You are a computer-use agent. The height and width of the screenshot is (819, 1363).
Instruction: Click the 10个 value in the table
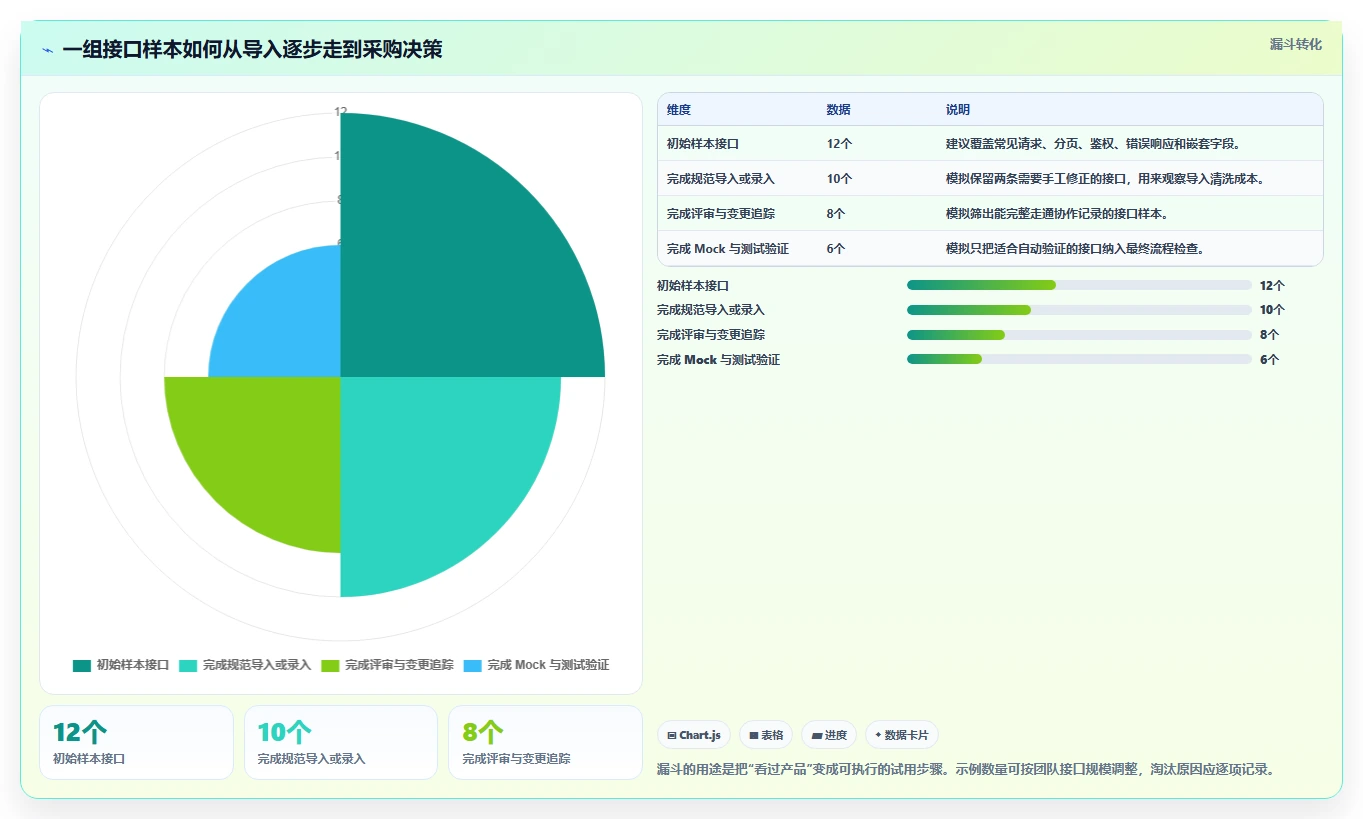point(840,179)
